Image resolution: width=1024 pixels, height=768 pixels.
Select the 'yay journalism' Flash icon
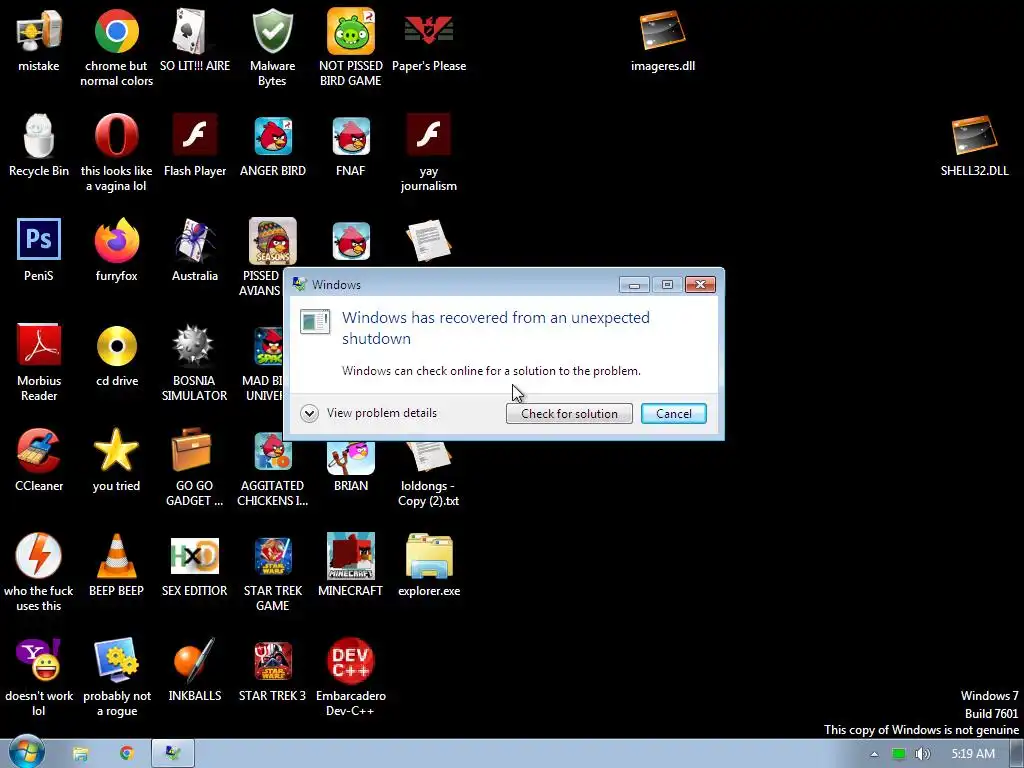(428, 136)
